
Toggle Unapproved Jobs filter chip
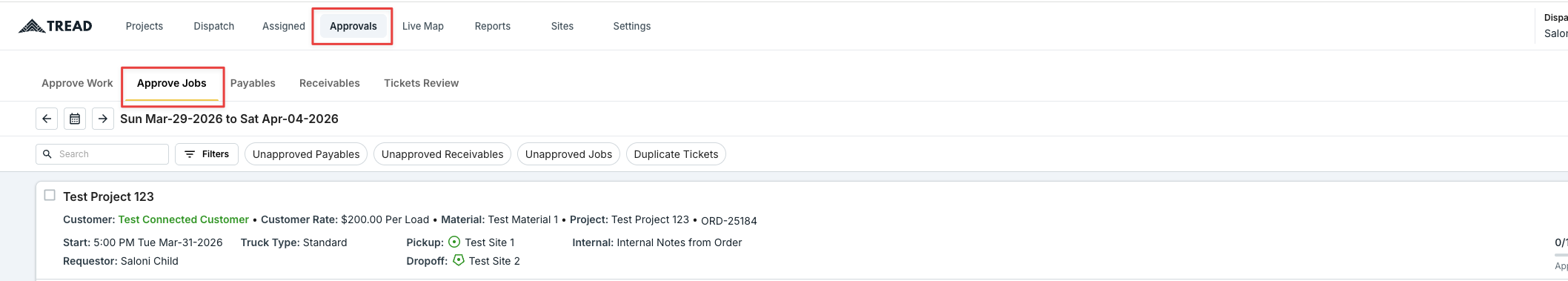tap(568, 154)
